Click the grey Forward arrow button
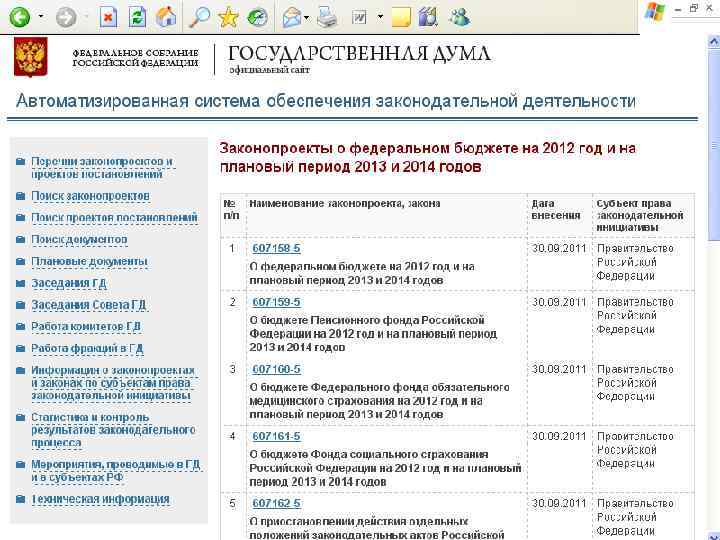 [66, 17]
